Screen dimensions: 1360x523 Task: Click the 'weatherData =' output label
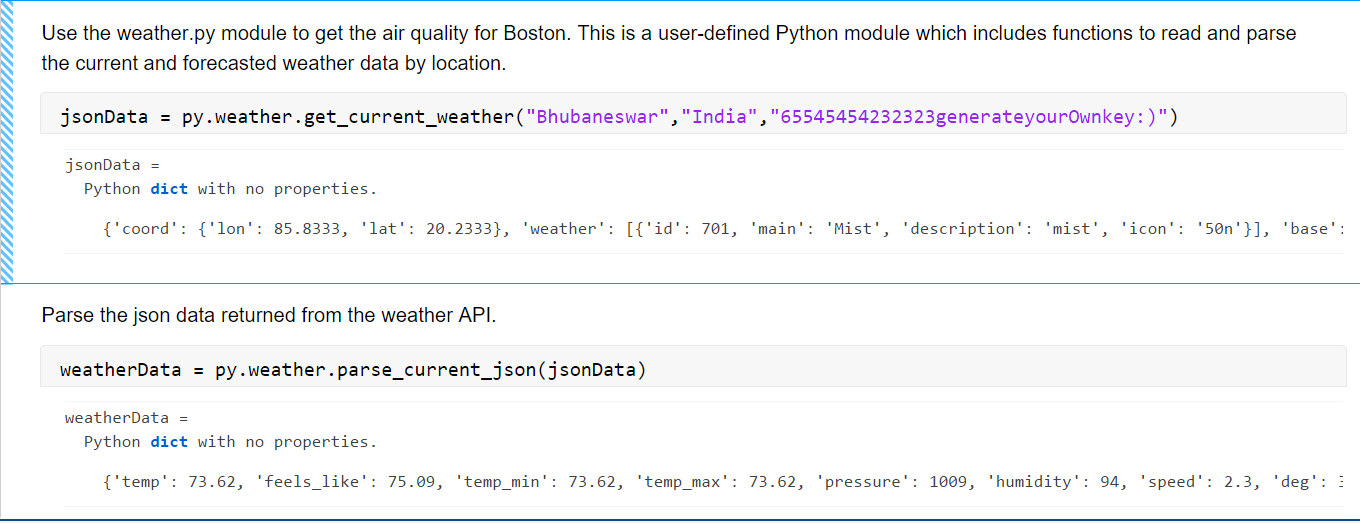126,417
